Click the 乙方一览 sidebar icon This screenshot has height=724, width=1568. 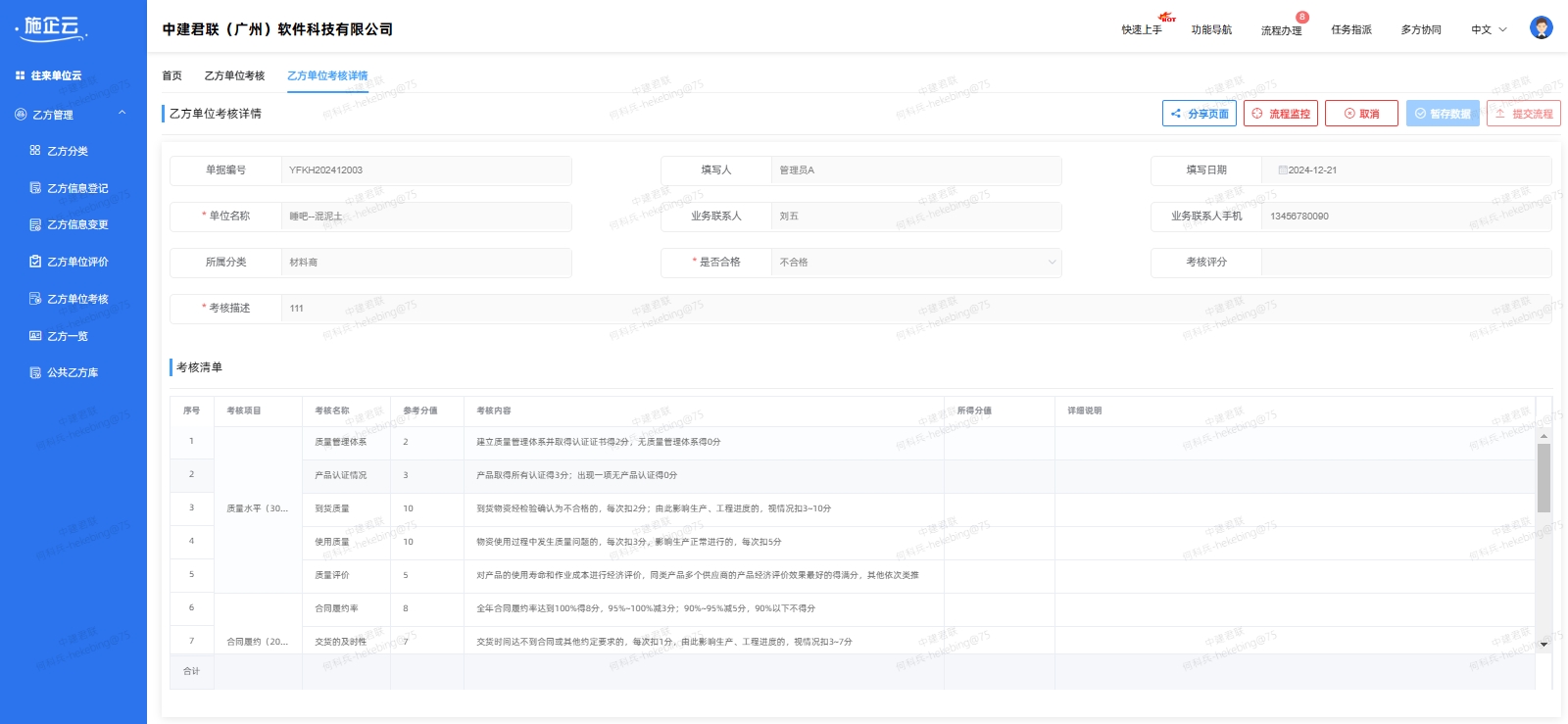(x=35, y=336)
